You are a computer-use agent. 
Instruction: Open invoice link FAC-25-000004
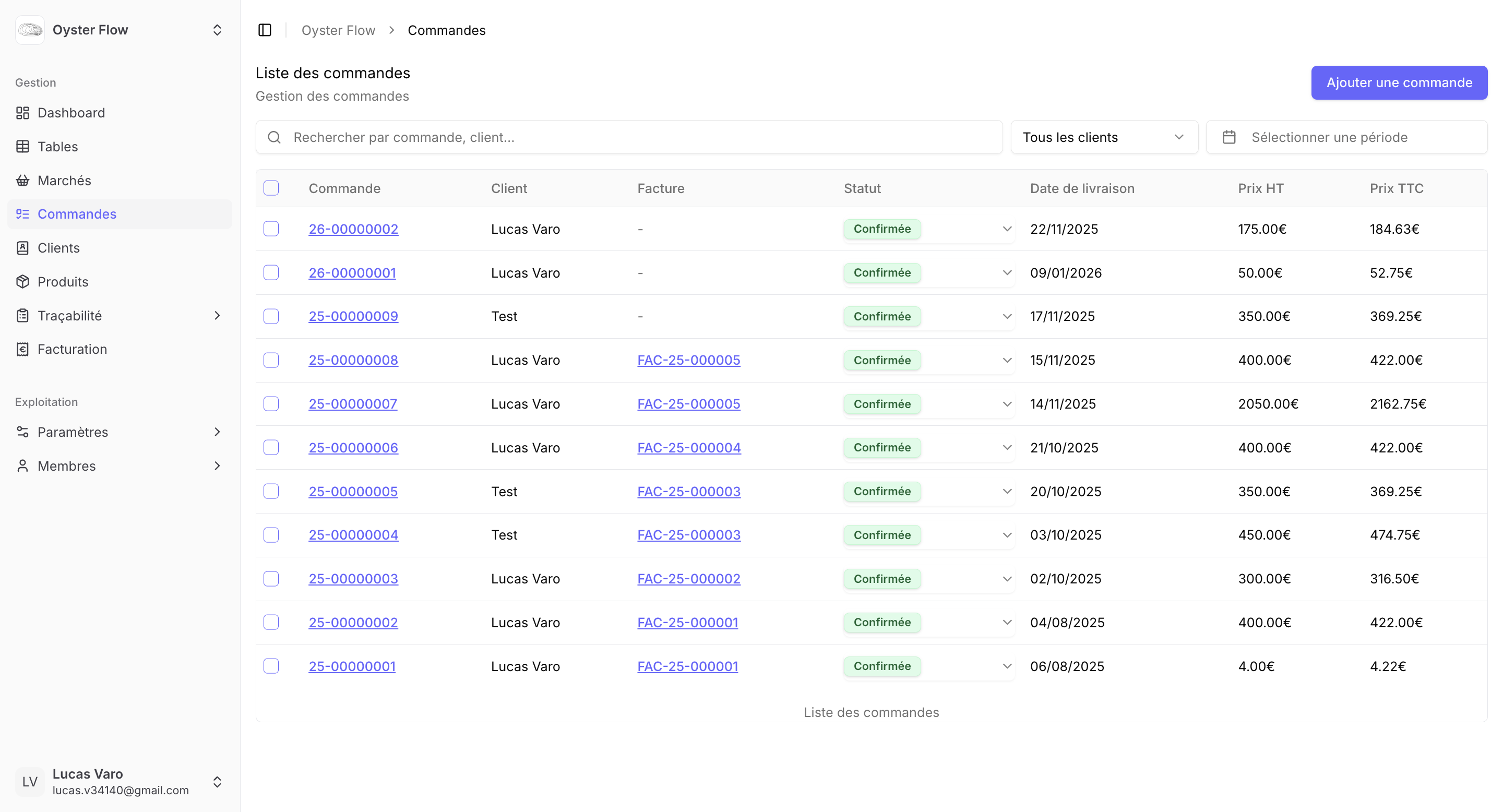[688, 447]
